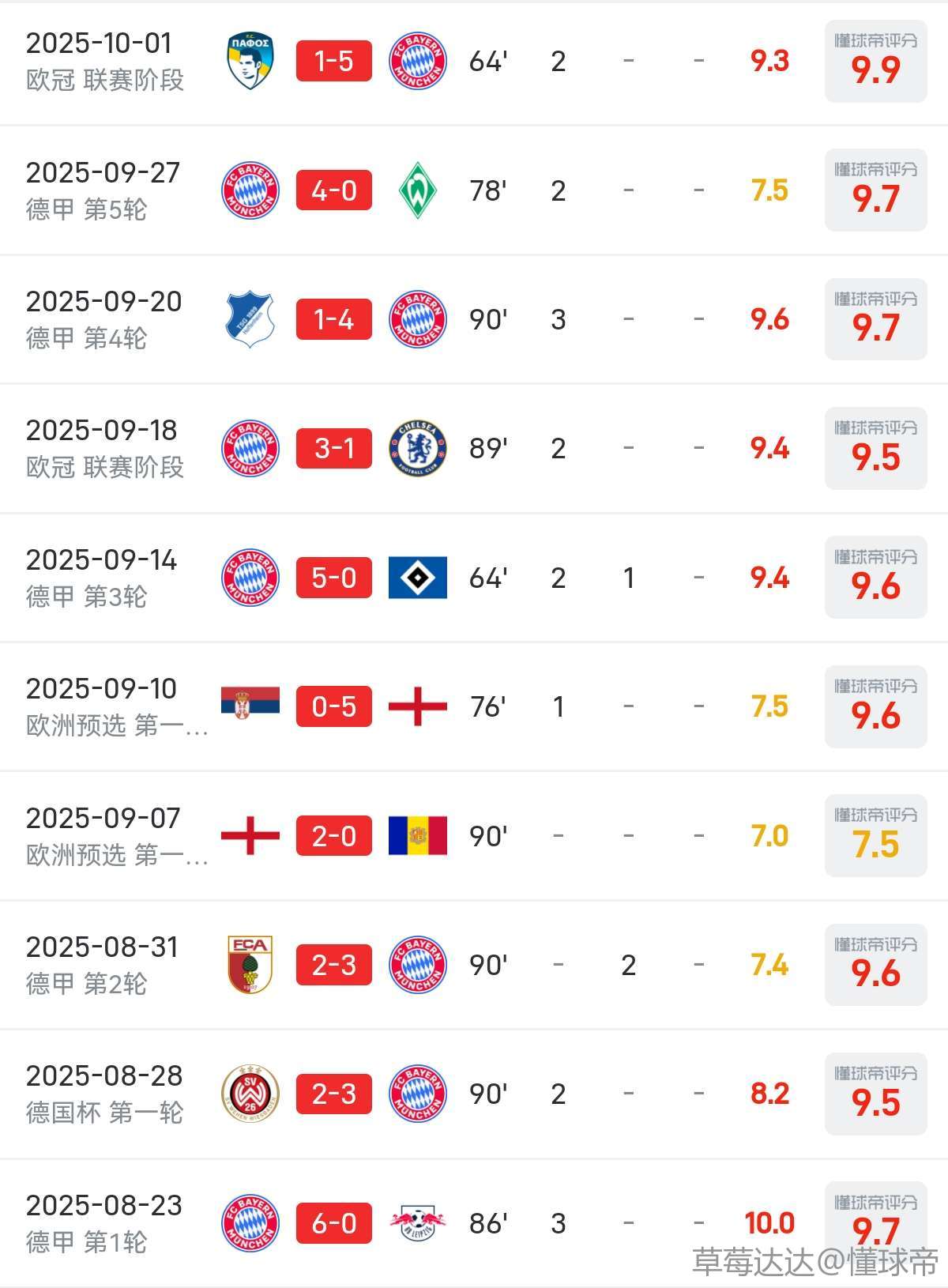Open the 3-1 score versus Chelsea

[334, 448]
